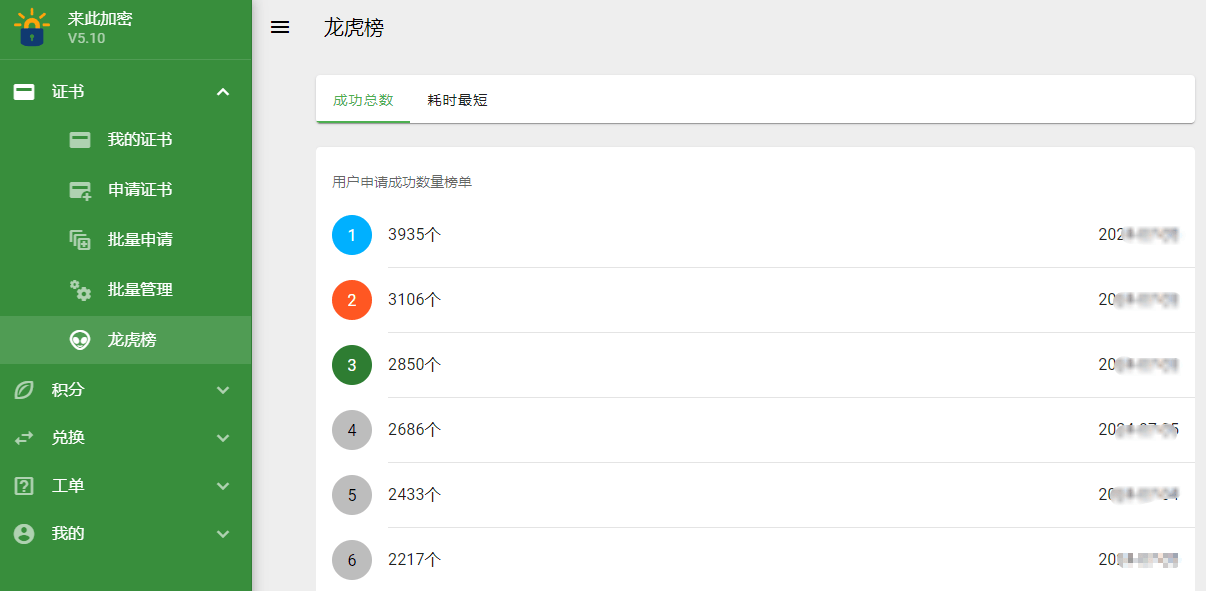Switch to the 耗时最短 tab
This screenshot has height=591, width=1206.
click(457, 100)
